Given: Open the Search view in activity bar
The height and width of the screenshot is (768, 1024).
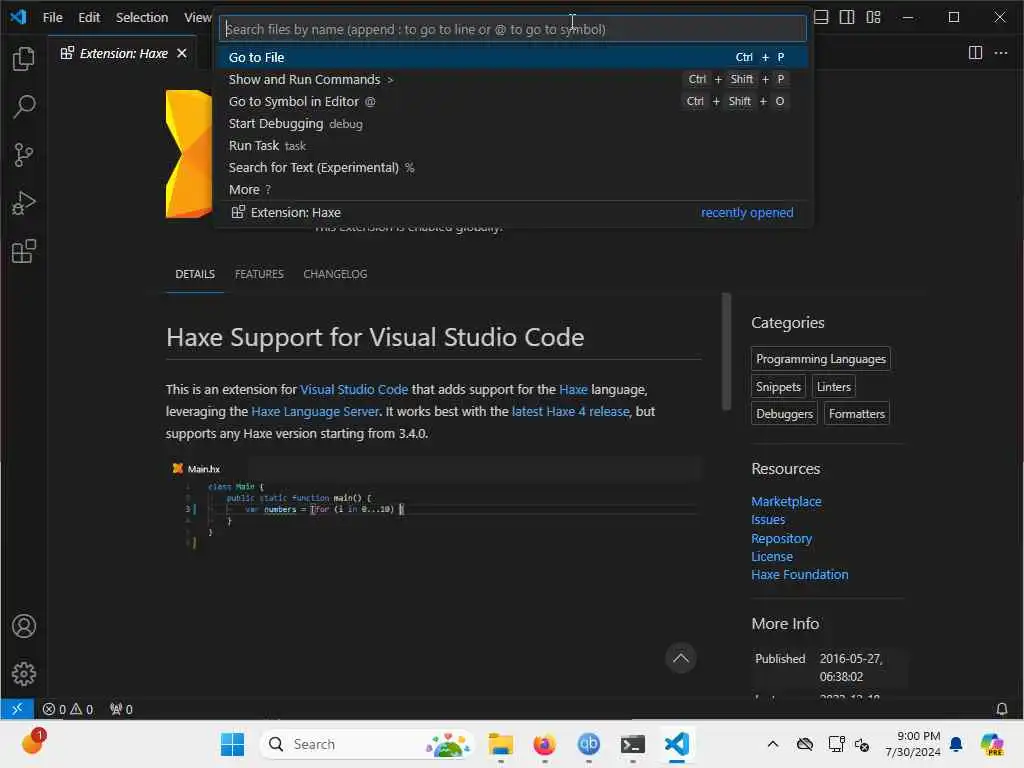Looking at the screenshot, I should (24, 106).
